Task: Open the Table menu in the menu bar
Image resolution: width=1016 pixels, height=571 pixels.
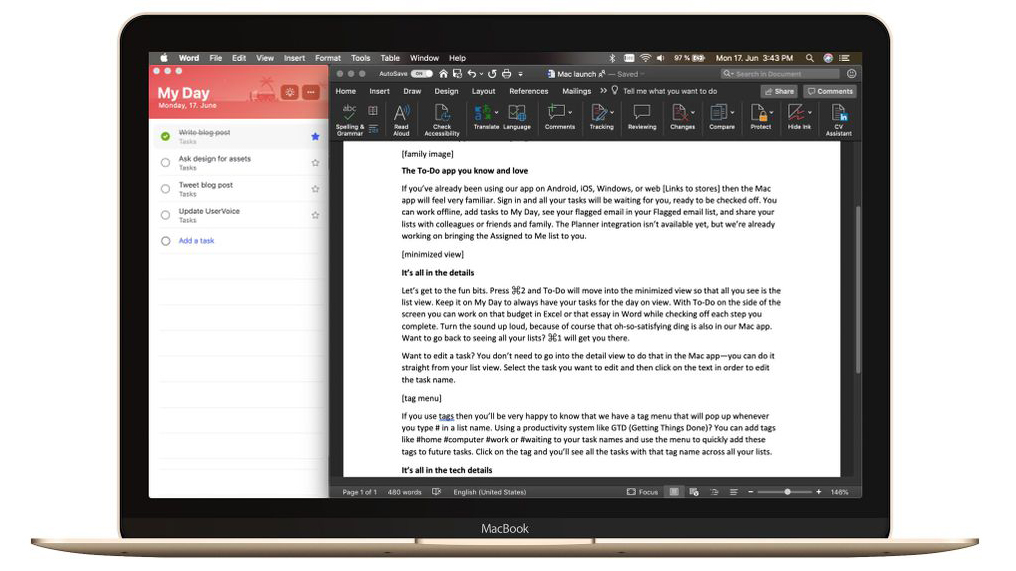Action: pyautogui.click(x=390, y=58)
